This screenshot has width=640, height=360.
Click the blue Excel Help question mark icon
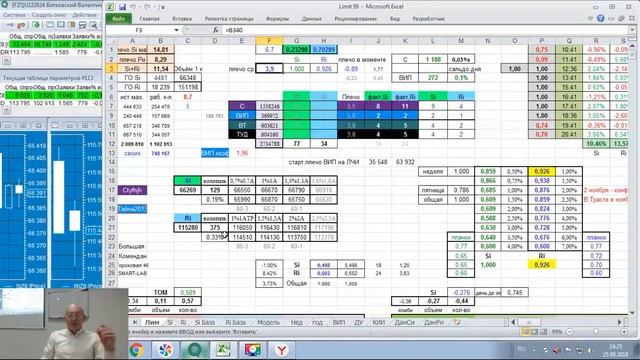(x=600, y=18)
